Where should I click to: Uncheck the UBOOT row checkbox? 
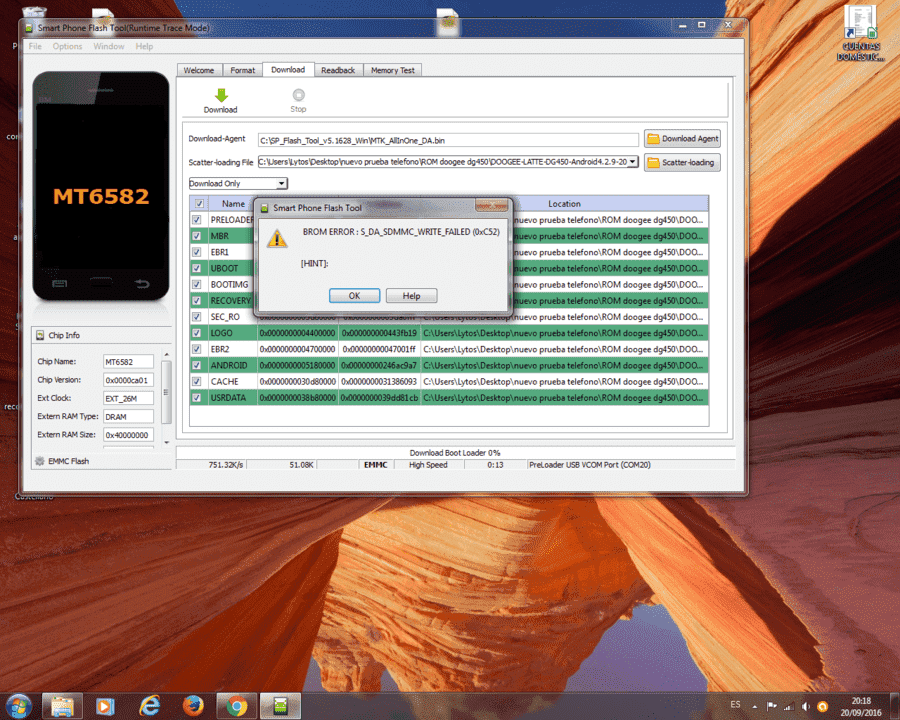point(197,268)
